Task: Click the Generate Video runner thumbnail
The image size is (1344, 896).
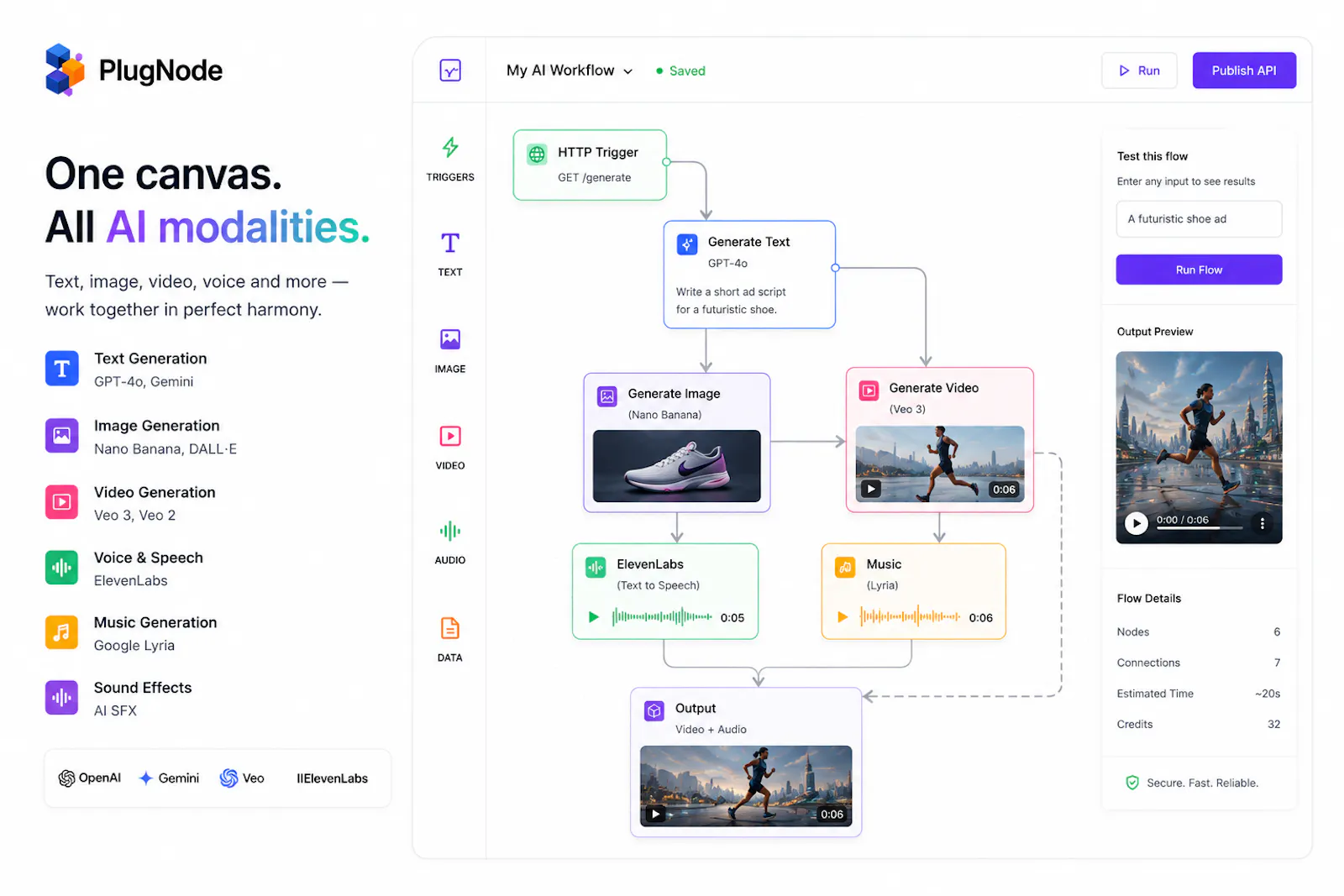Action: (940, 464)
